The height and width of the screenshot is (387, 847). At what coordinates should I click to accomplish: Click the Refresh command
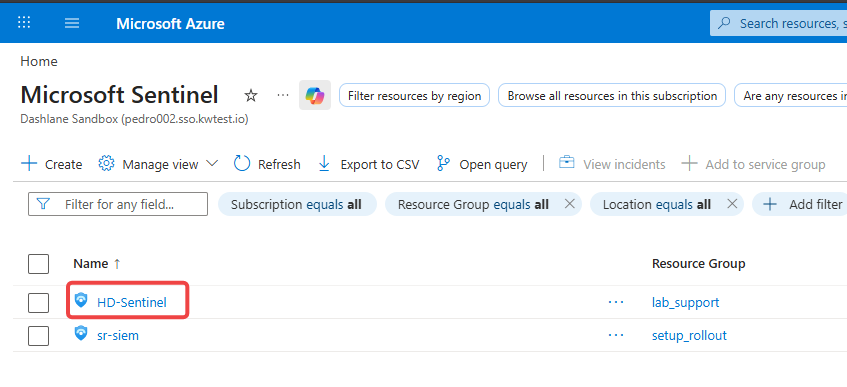(x=267, y=164)
